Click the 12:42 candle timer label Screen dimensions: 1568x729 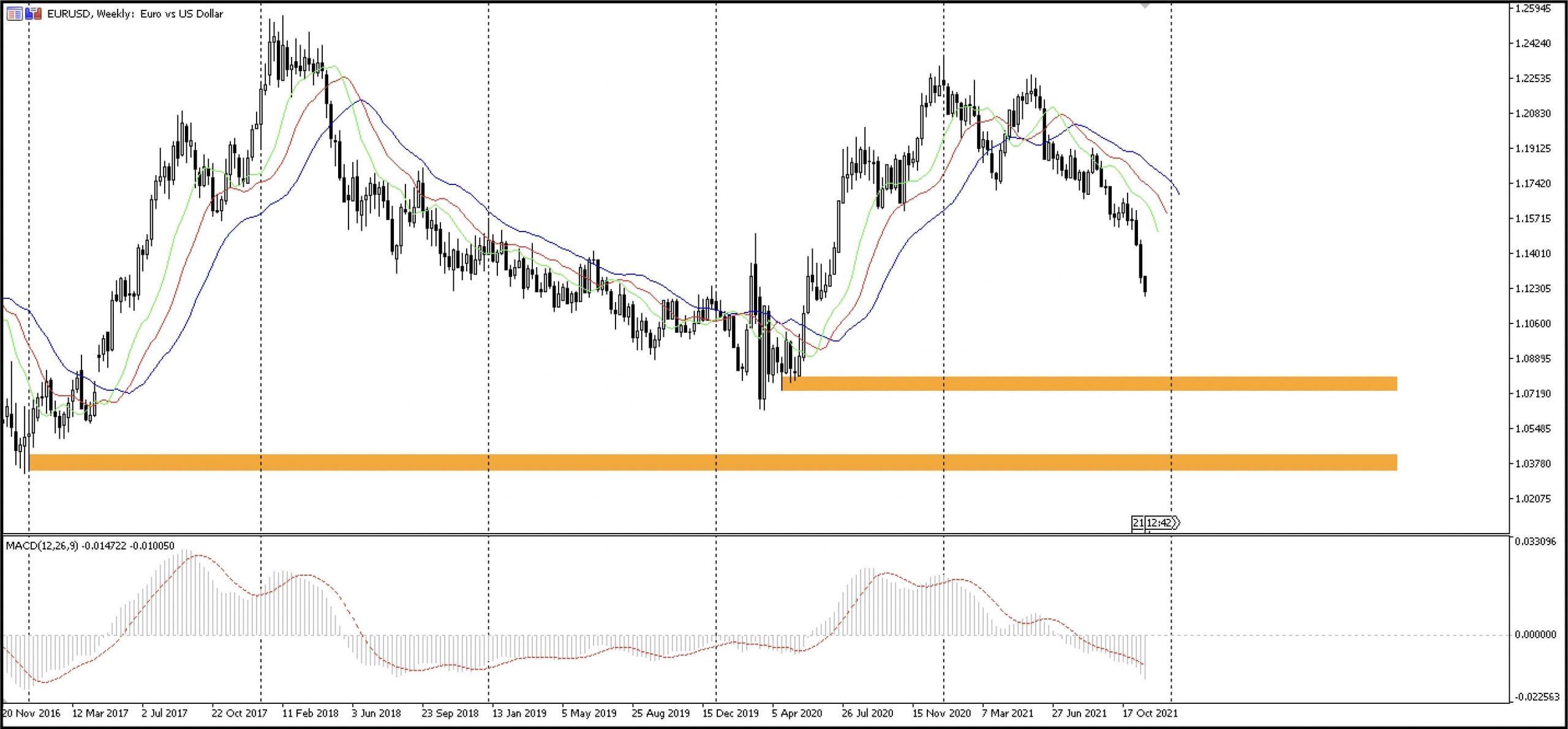pos(1159,523)
